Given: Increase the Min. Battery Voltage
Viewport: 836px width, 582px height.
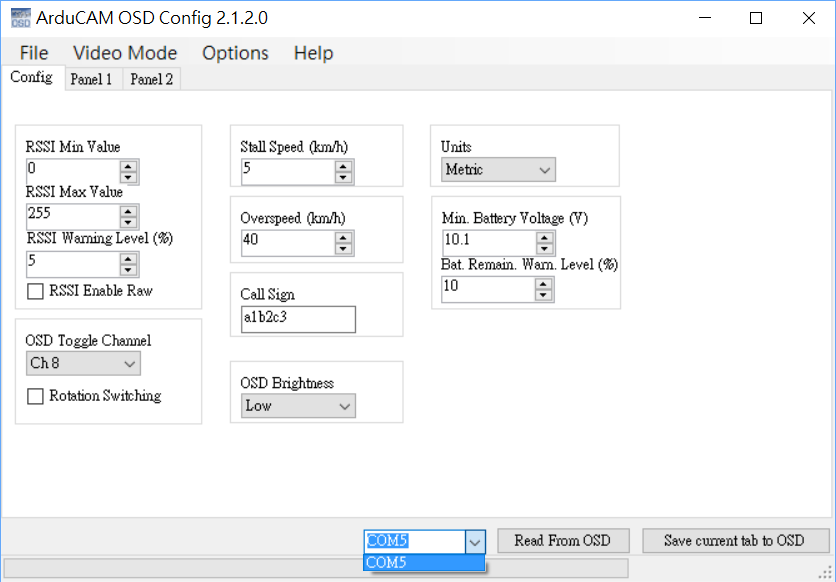Looking at the screenshot, I should pos(544,237).
